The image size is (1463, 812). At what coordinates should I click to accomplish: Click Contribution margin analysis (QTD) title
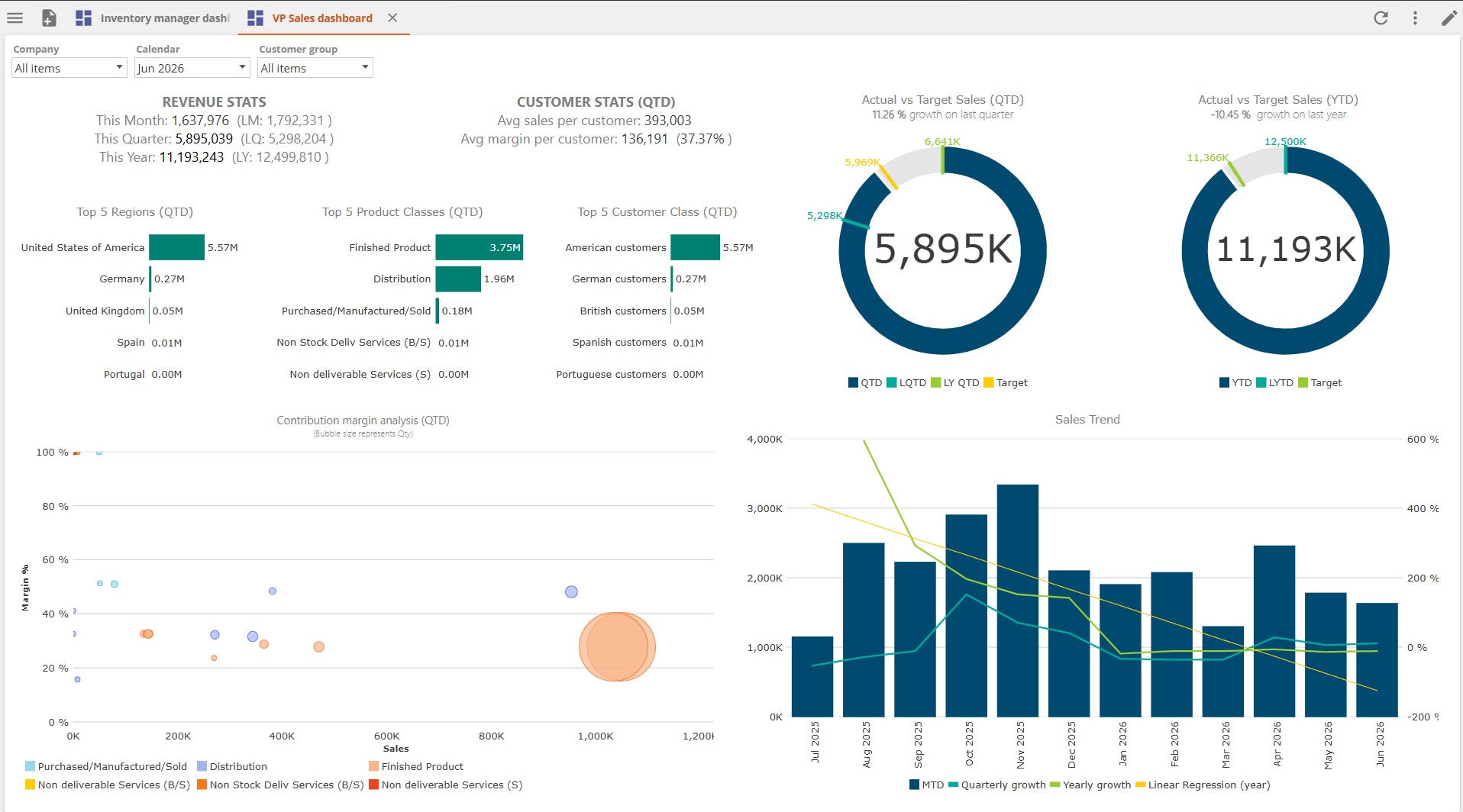pyautogui.click(x=363, y=420)
